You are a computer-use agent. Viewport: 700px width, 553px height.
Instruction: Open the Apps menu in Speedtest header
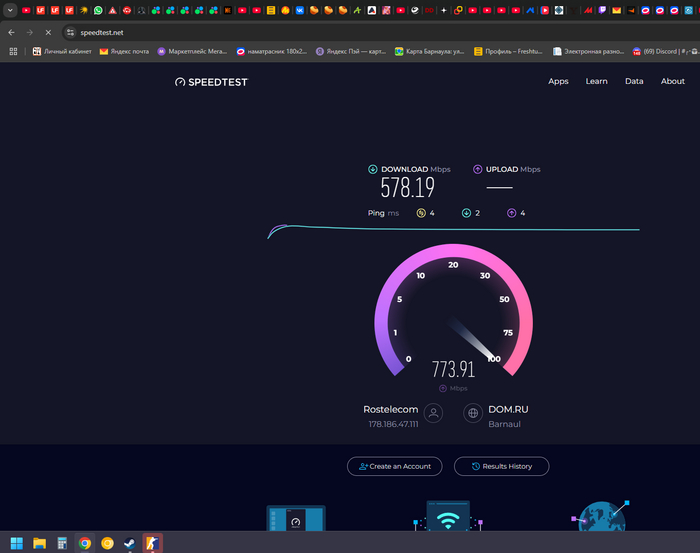[x=558, y=82]
